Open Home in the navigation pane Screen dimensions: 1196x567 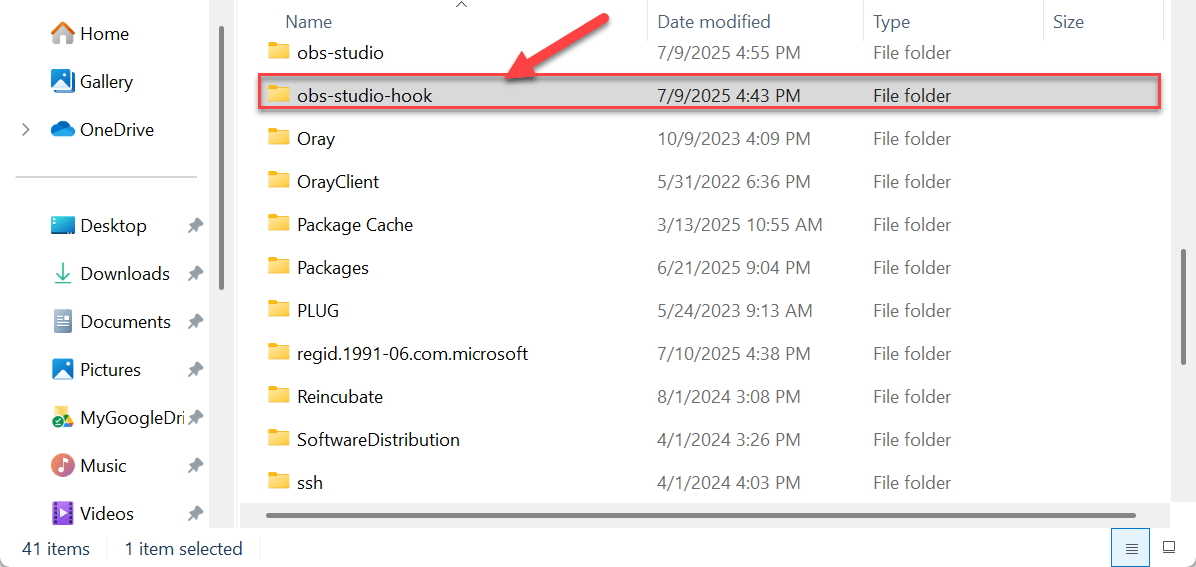(88, 34)
